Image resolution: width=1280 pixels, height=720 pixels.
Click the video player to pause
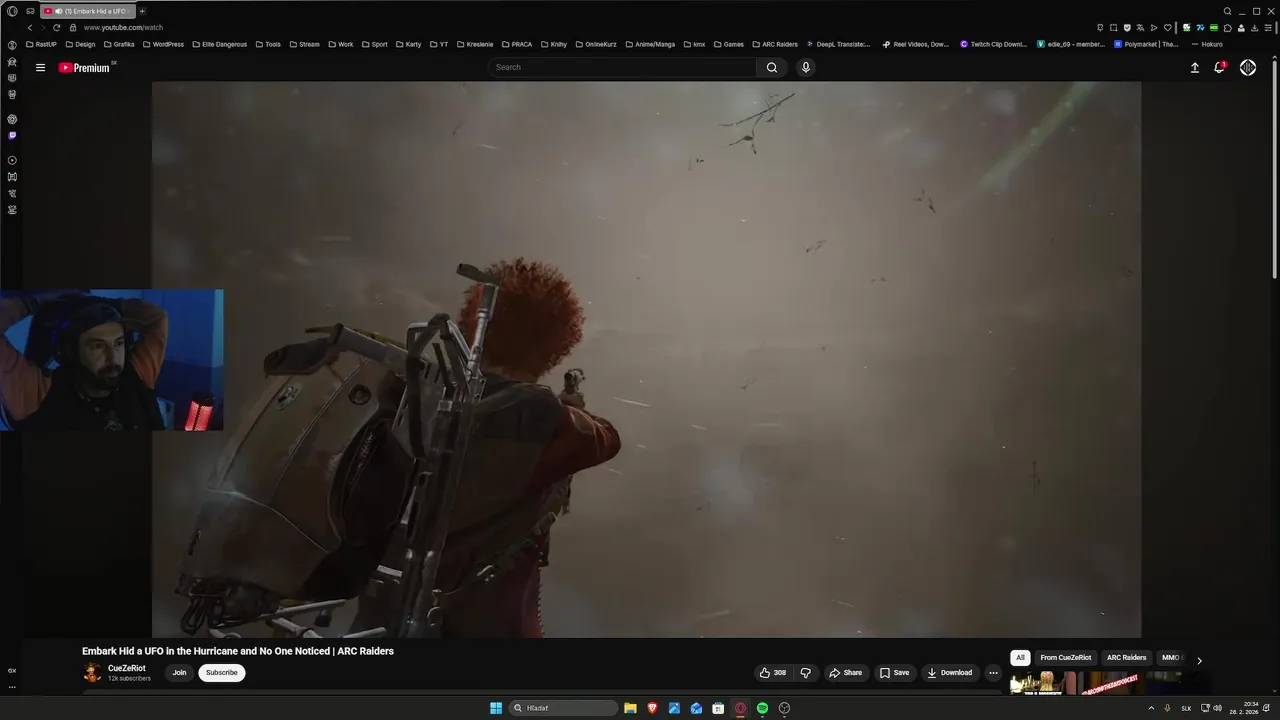[646, 360]
